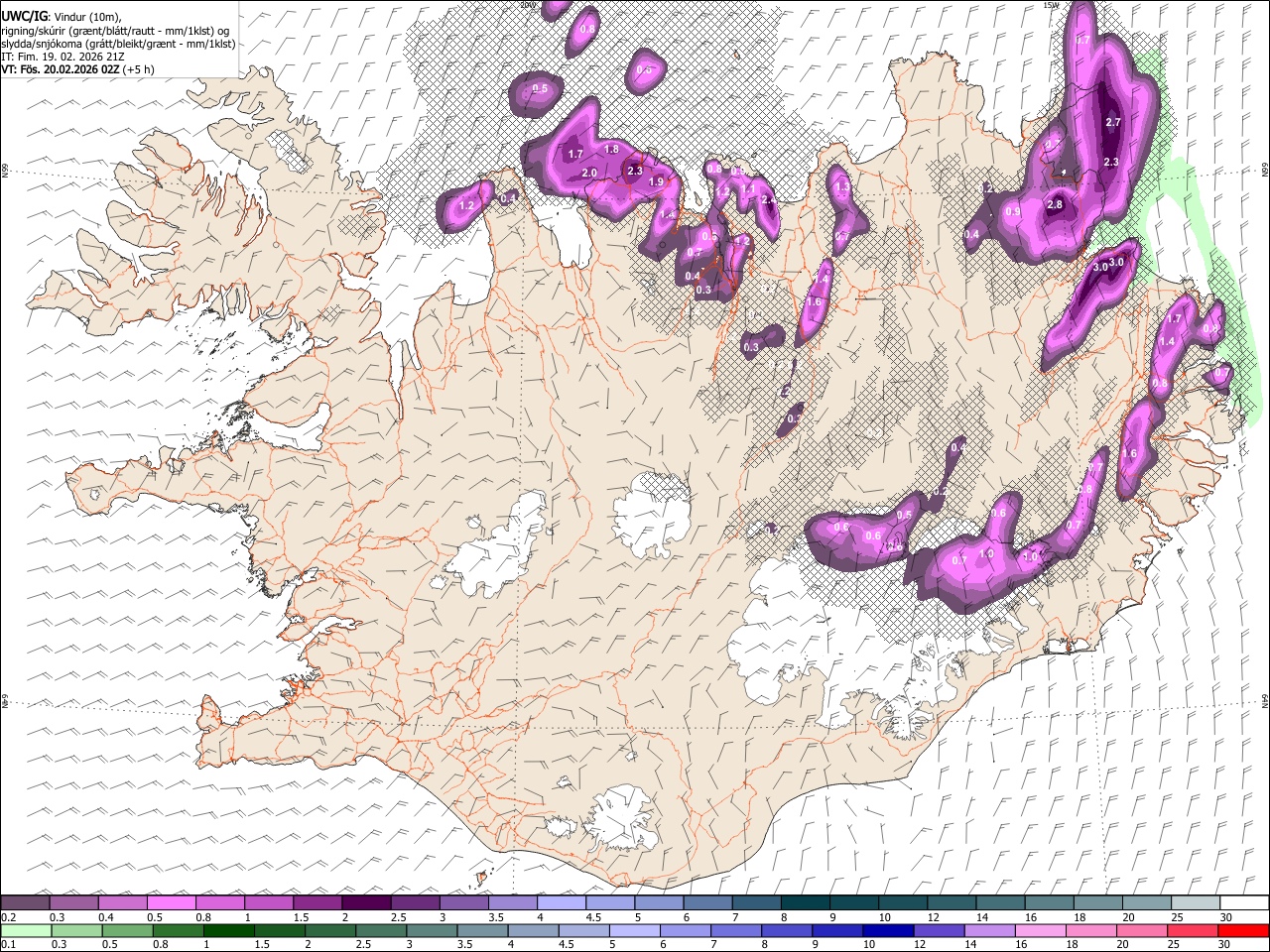Select the bright red rain swatch labeled 30
The width and height of the screenshot is (1270, 952).
(1243, 931)
